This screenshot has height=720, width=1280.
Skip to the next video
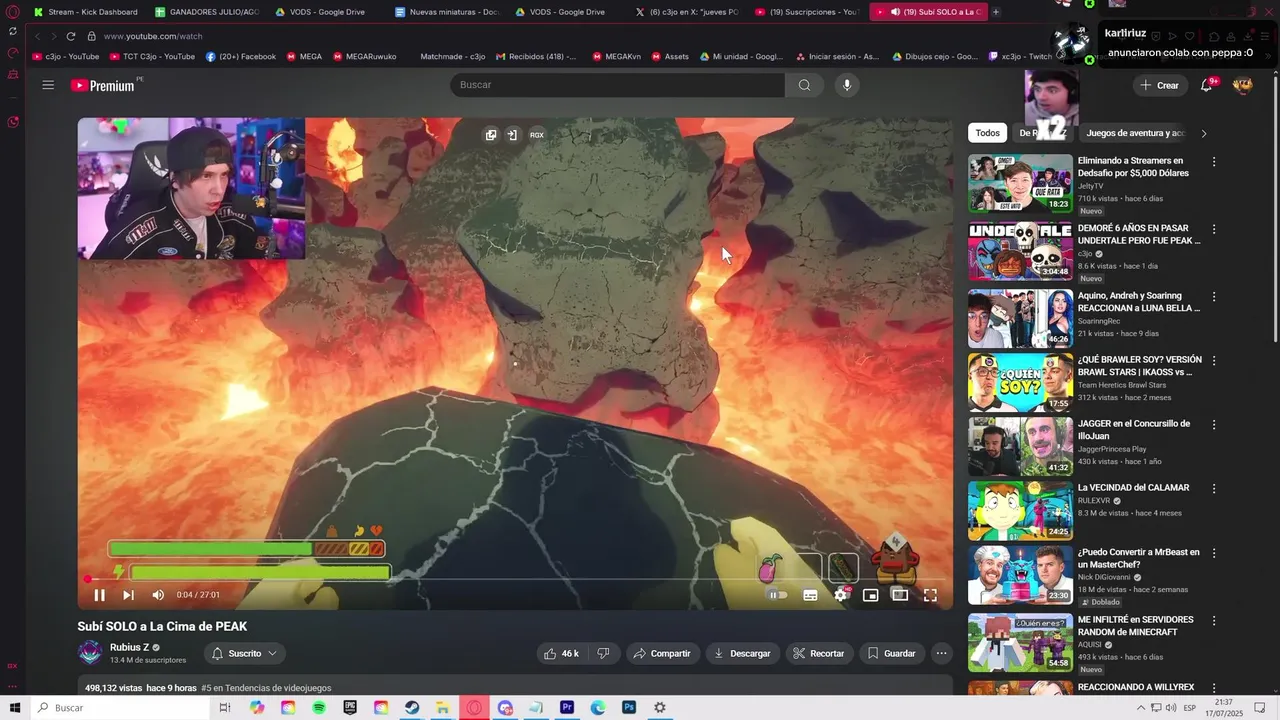click(x=128, y=595)
